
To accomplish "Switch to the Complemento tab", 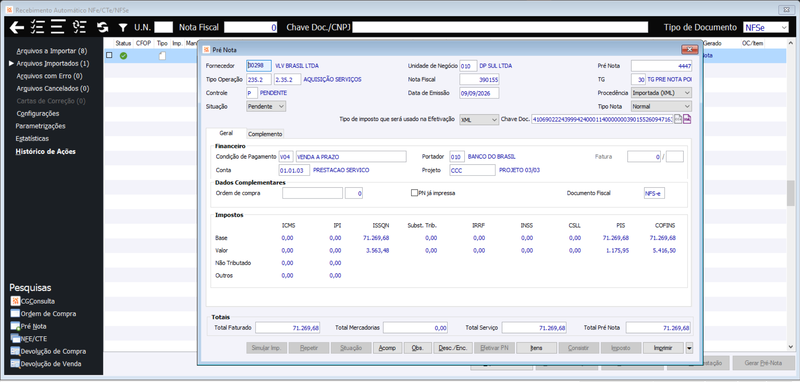I will pyautogui.click(x=265, y=134).
